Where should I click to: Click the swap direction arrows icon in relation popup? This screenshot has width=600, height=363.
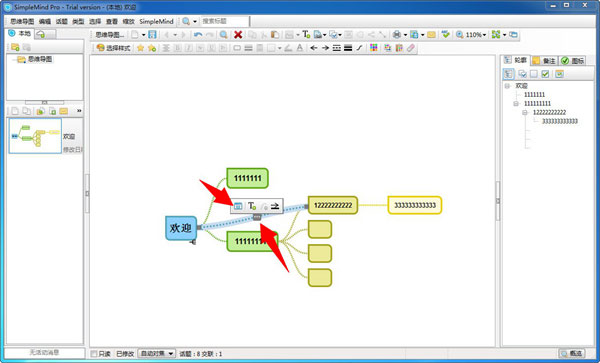click(275, 206)
